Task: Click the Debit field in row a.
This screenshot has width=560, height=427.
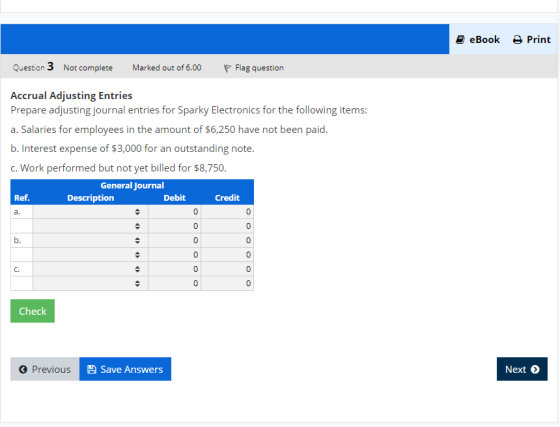Action: click(x=175, y=212)
